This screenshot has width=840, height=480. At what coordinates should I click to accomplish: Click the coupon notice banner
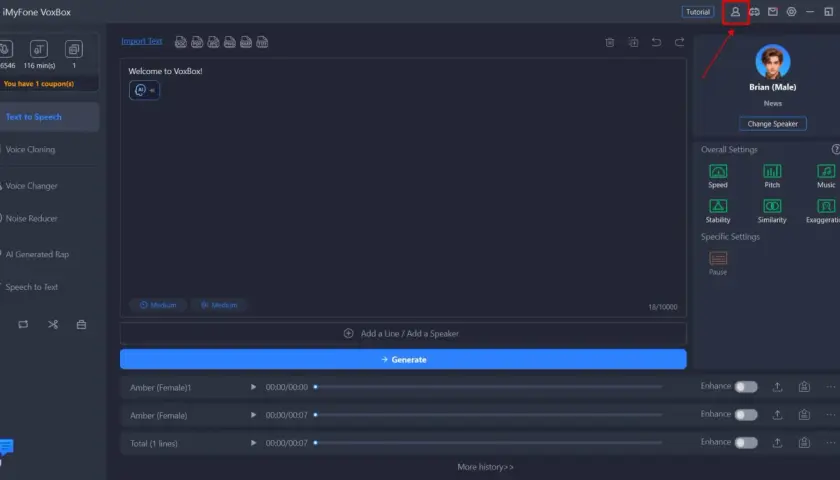(x=49, y=84)
